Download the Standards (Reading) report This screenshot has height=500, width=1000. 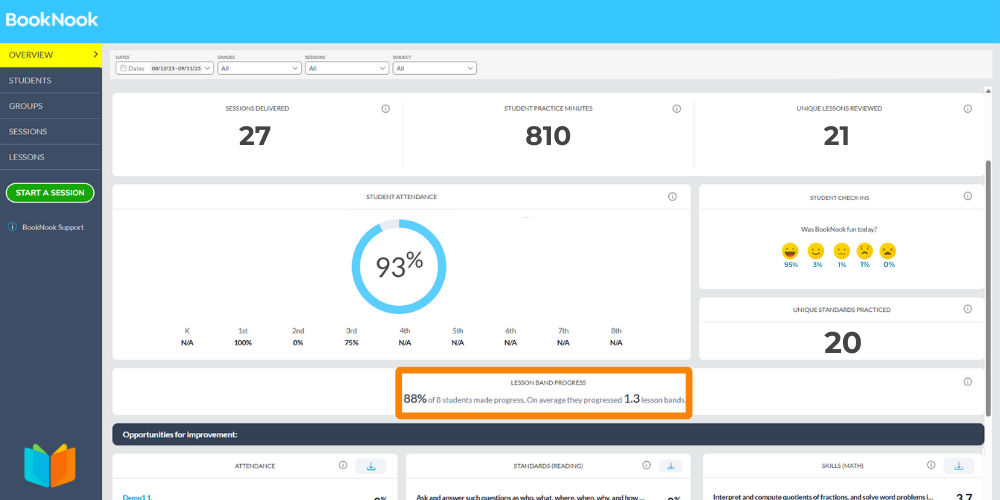669,466
